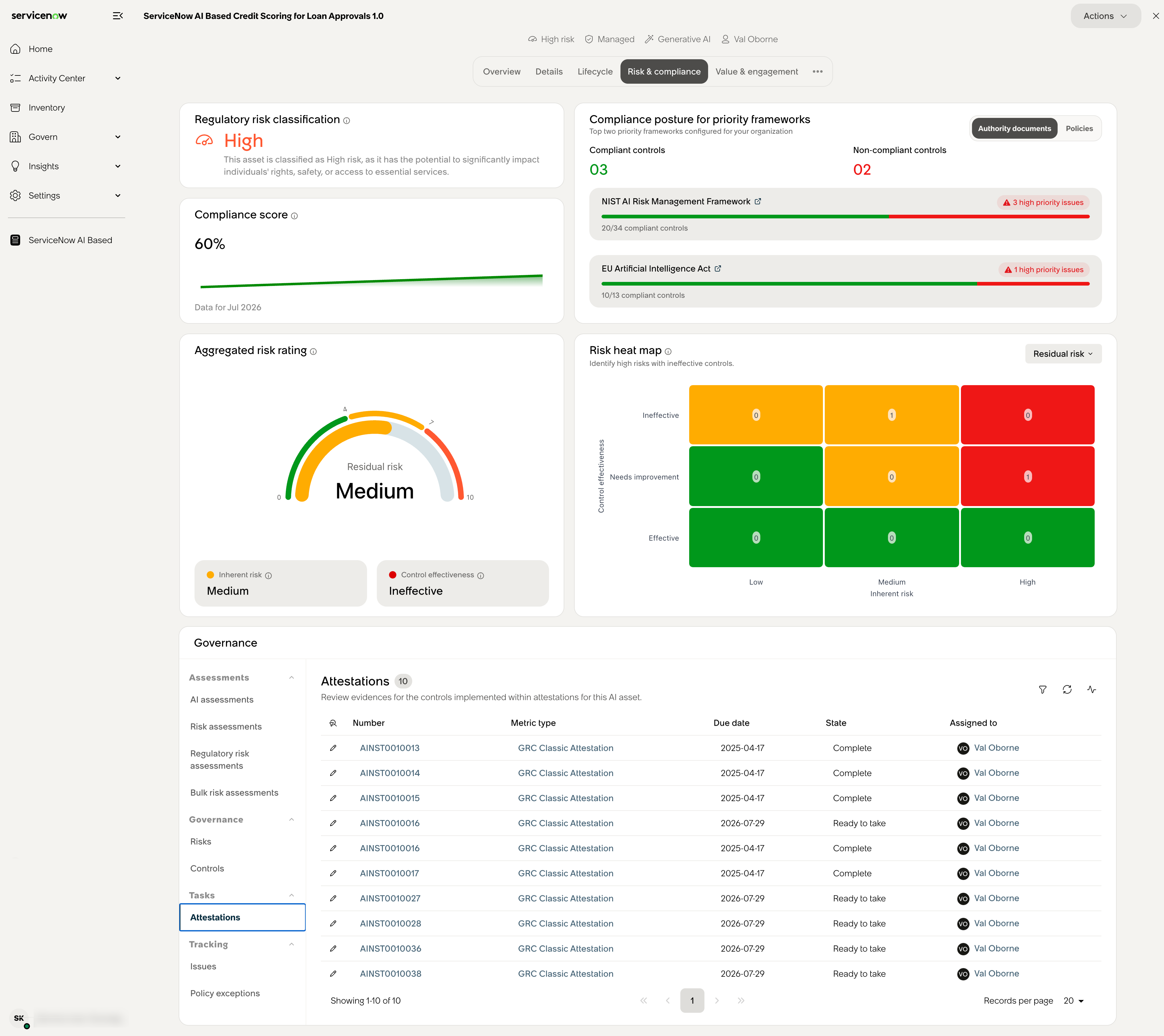Expand the Activity Center menu
Viewport: 1164px width, 1036px height.
tap(118, 78)
